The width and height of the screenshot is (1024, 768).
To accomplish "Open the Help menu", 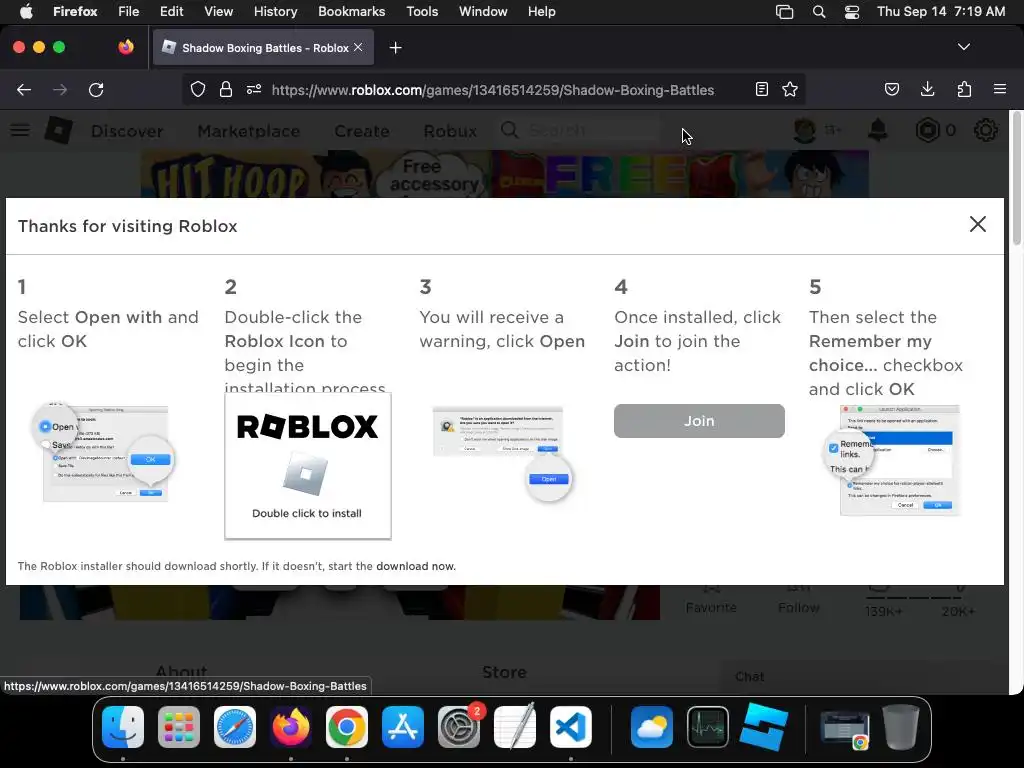I will 541,11.
